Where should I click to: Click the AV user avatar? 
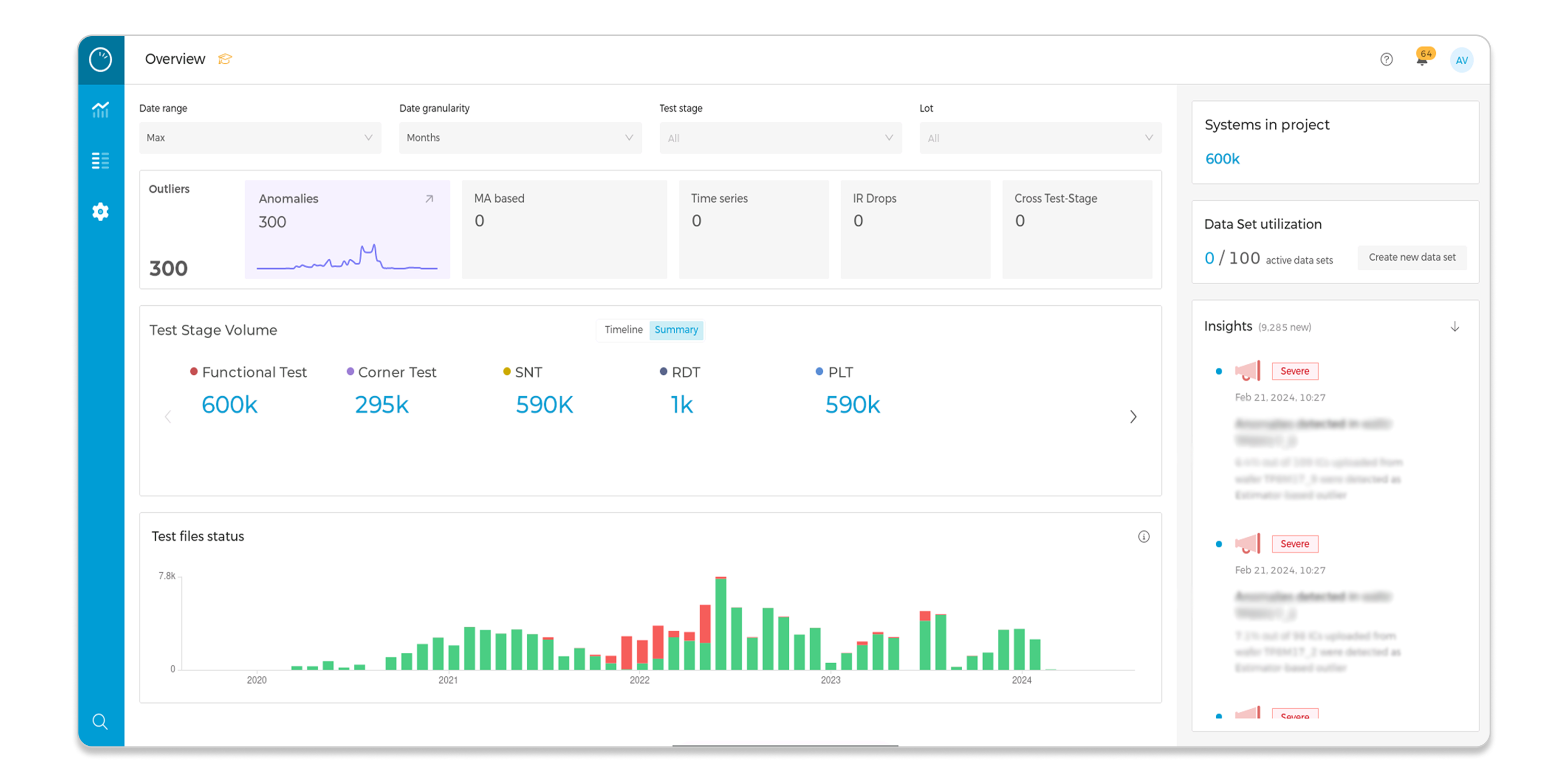point(1461,60)
